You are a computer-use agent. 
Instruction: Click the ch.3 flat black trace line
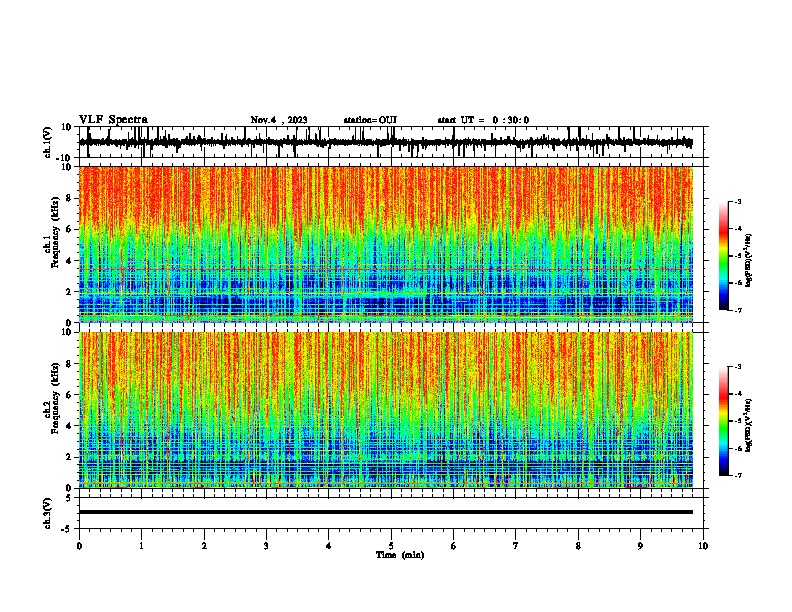coord(385,512)
